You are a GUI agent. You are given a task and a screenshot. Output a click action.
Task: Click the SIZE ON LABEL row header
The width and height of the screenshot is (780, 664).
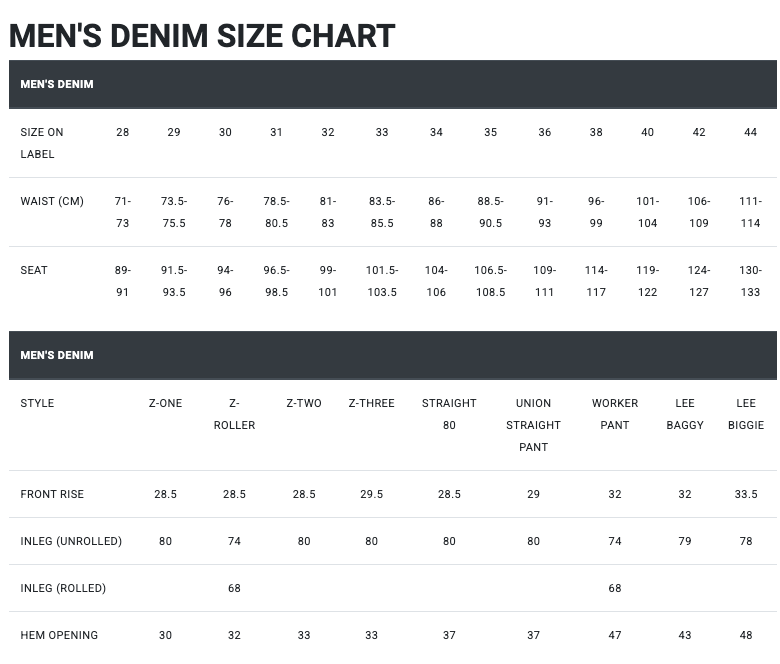click(42, 143)
